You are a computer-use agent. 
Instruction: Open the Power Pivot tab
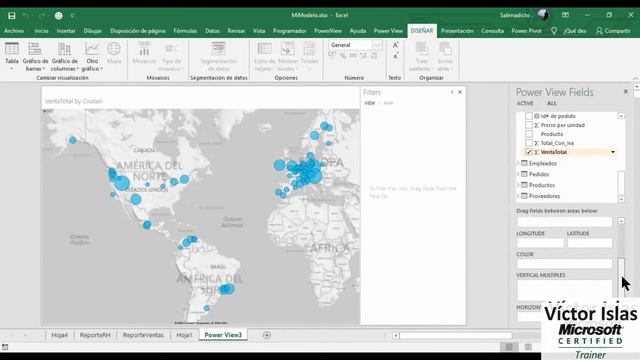tap(526, 31)
